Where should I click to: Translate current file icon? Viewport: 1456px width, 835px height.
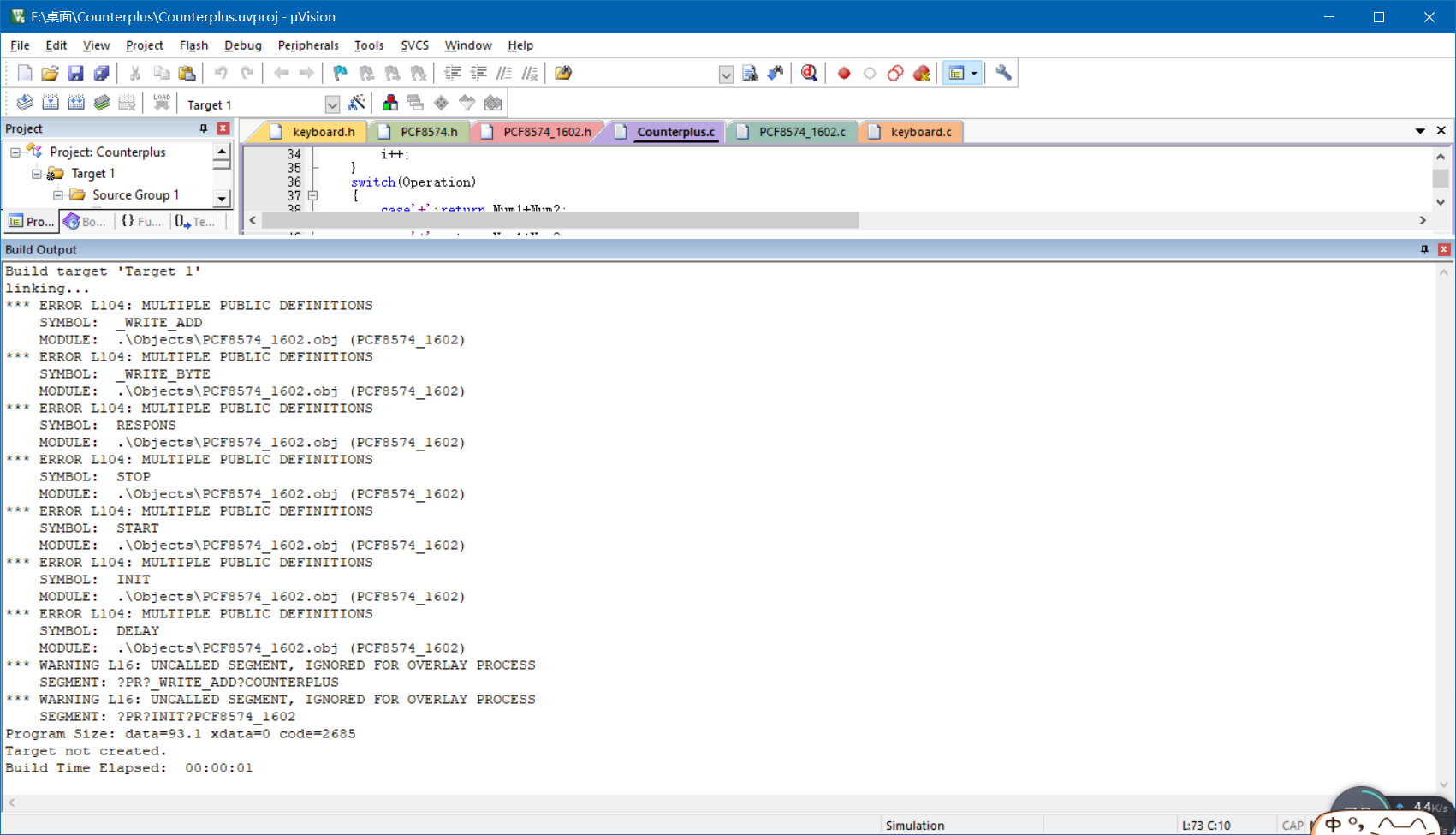[x=25, y=104]
